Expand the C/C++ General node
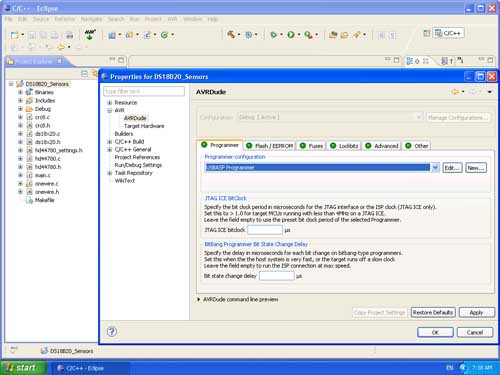 110,150
